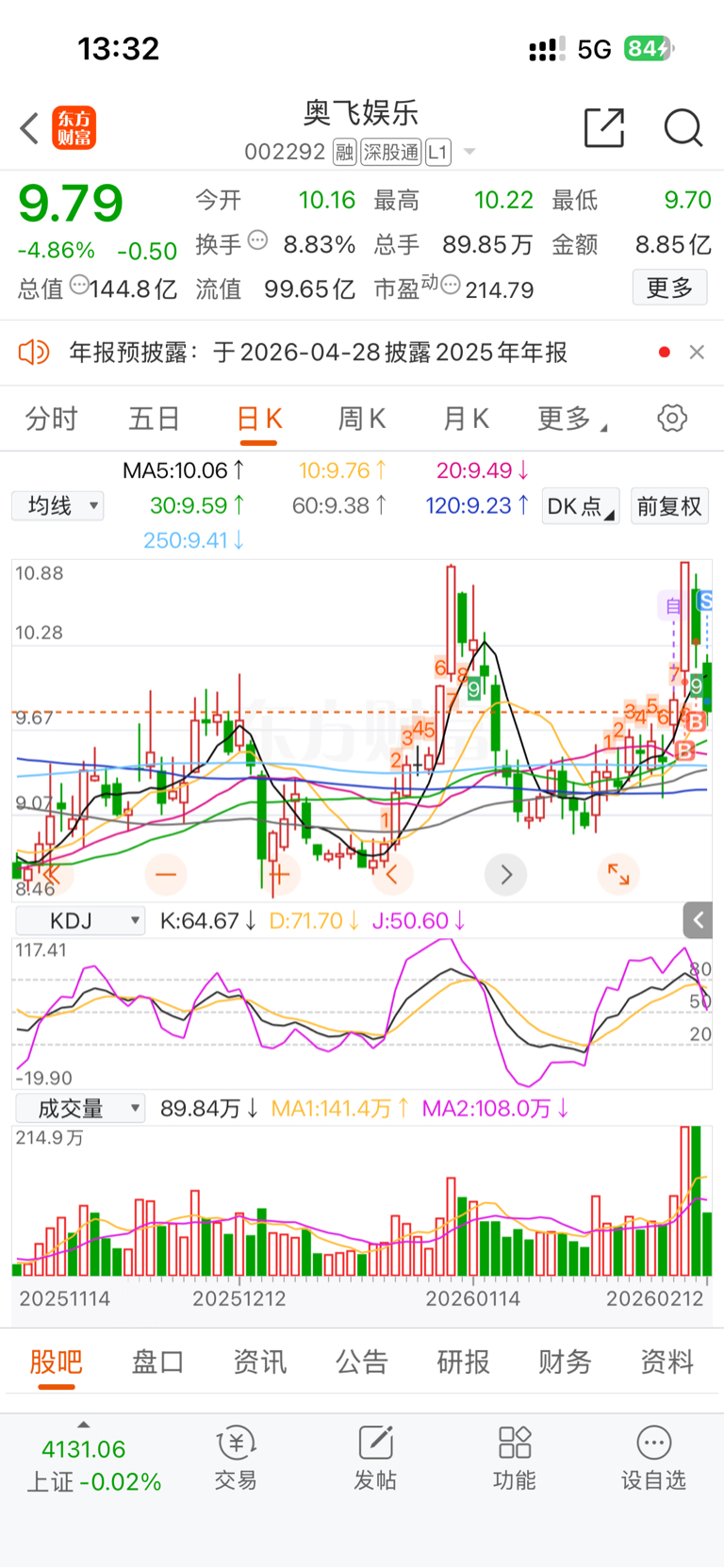Toggle 前复权 price adjustment

[x=669, y=506]
